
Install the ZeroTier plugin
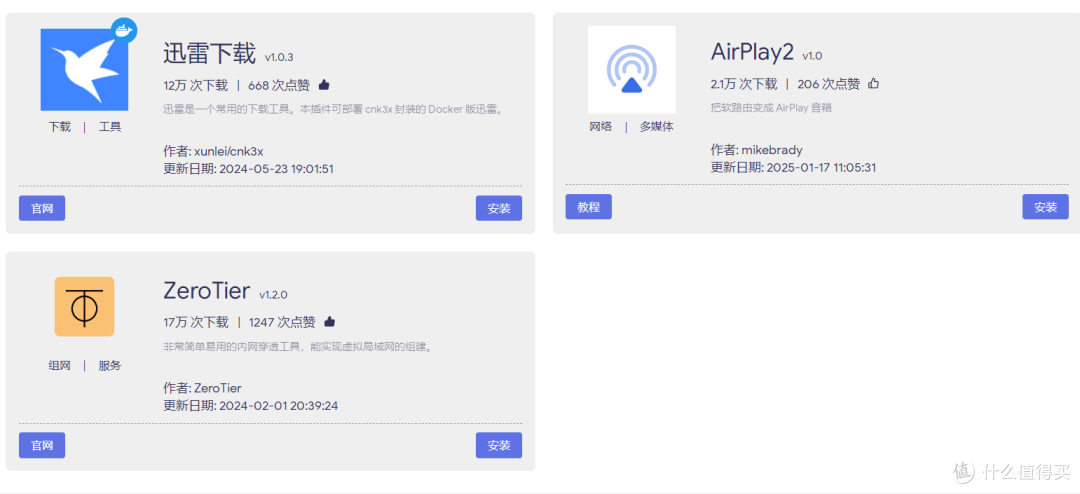499,445
